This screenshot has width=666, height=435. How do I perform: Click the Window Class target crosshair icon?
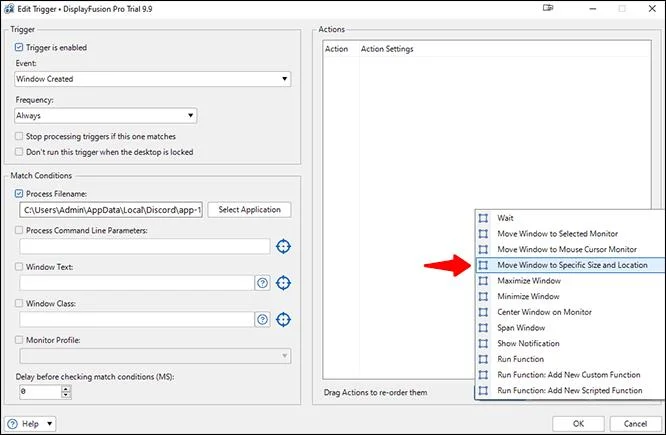pyautogui.click(x=283, y=319)
